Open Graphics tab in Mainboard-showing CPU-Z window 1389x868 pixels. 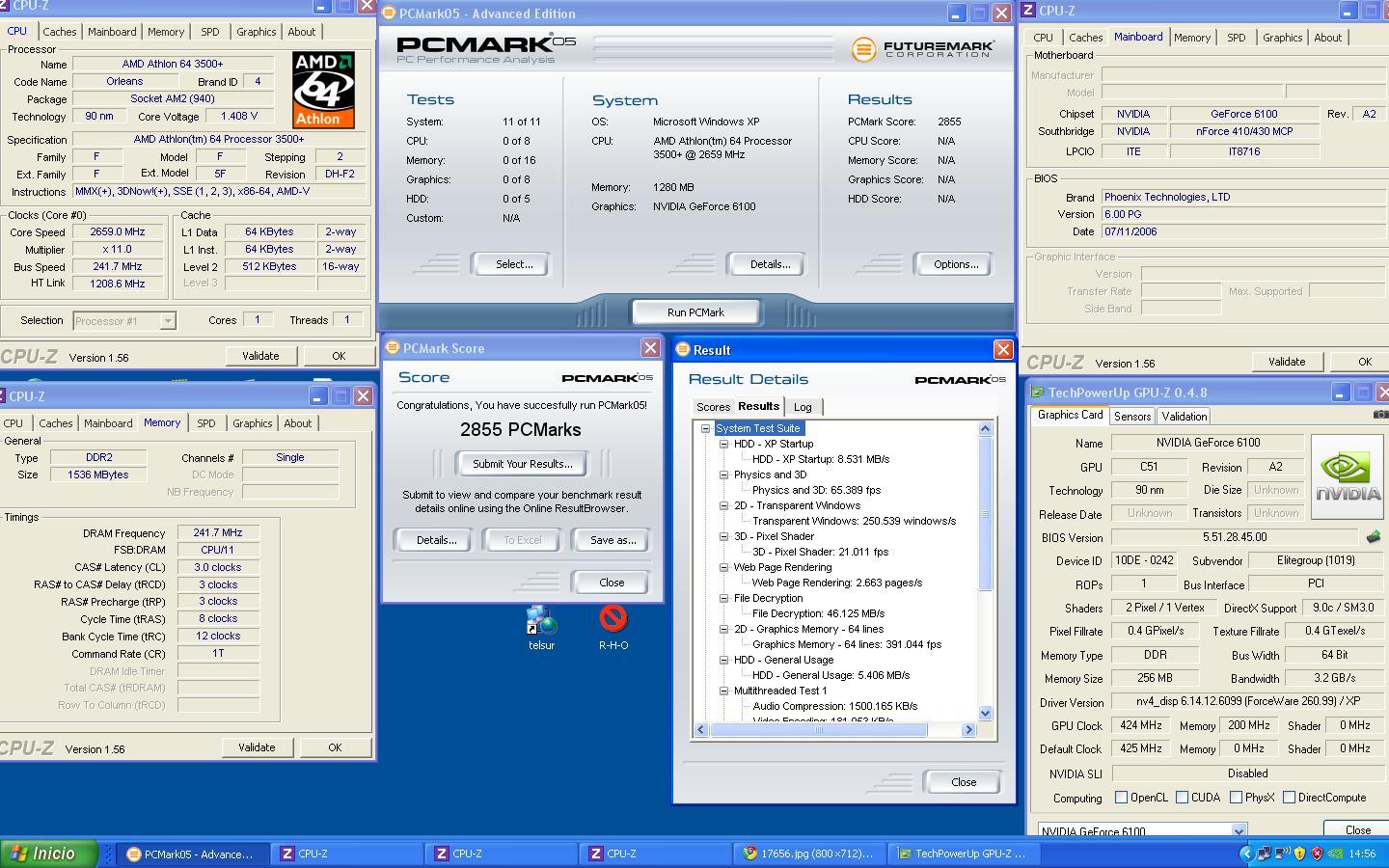[x=1282, y=38]
